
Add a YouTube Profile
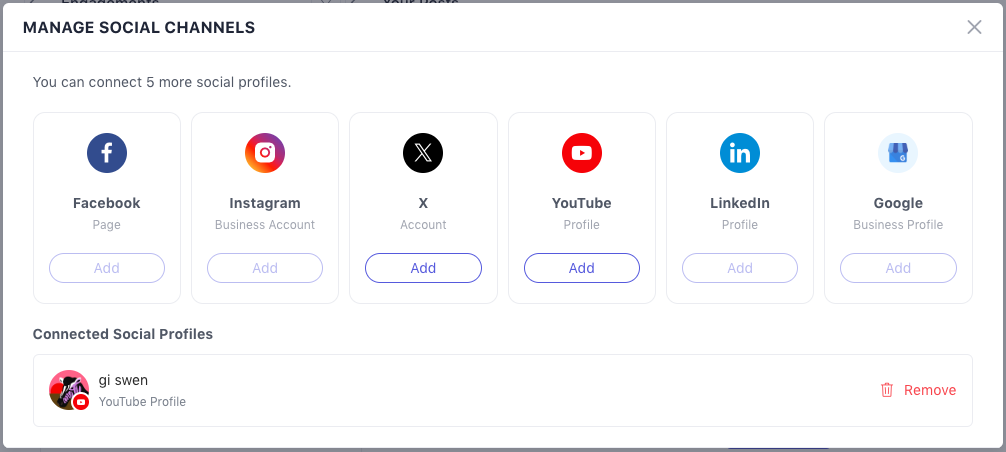(x=581, y=268)
